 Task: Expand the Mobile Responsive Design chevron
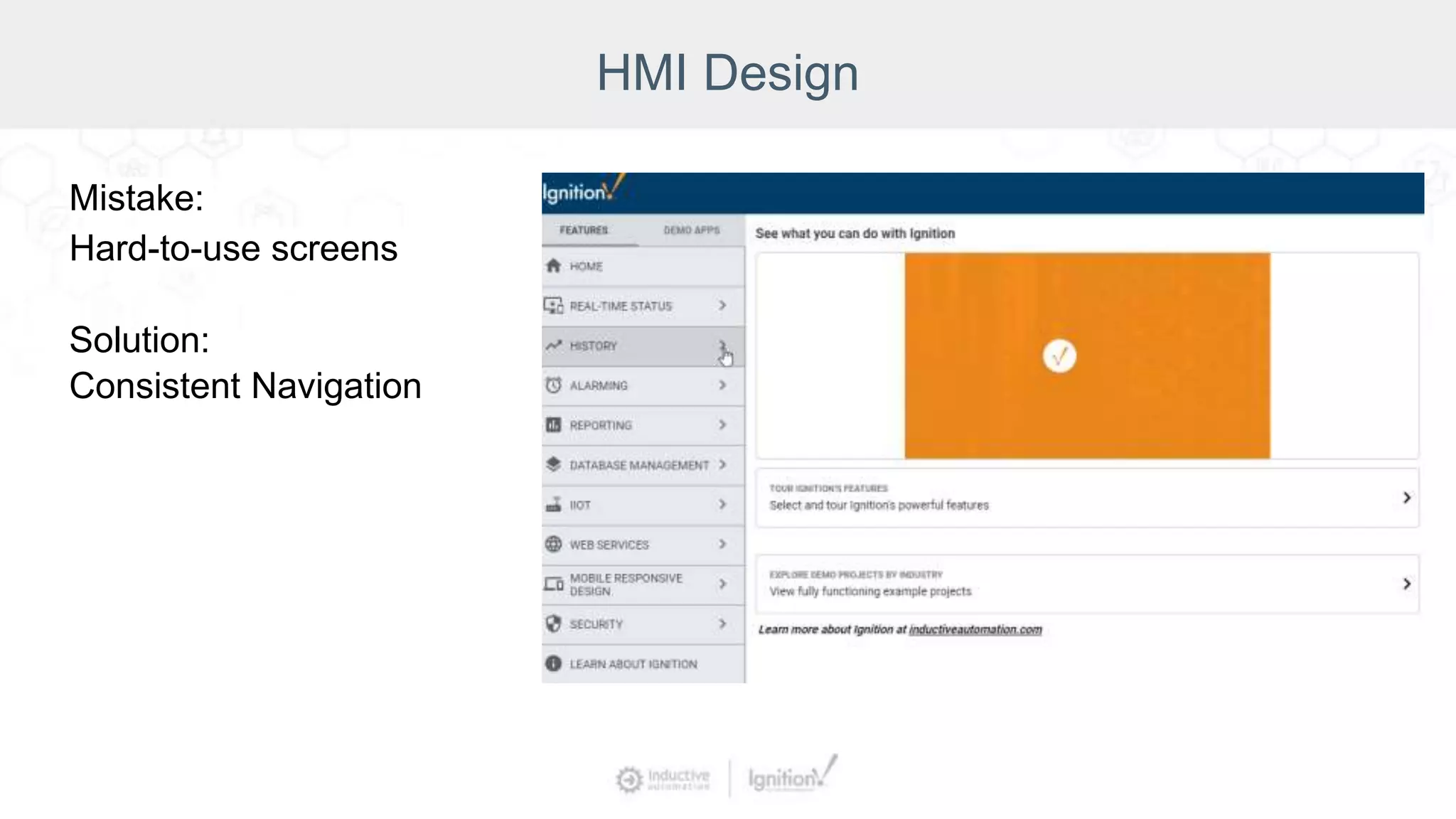click(x=722, y=584)
